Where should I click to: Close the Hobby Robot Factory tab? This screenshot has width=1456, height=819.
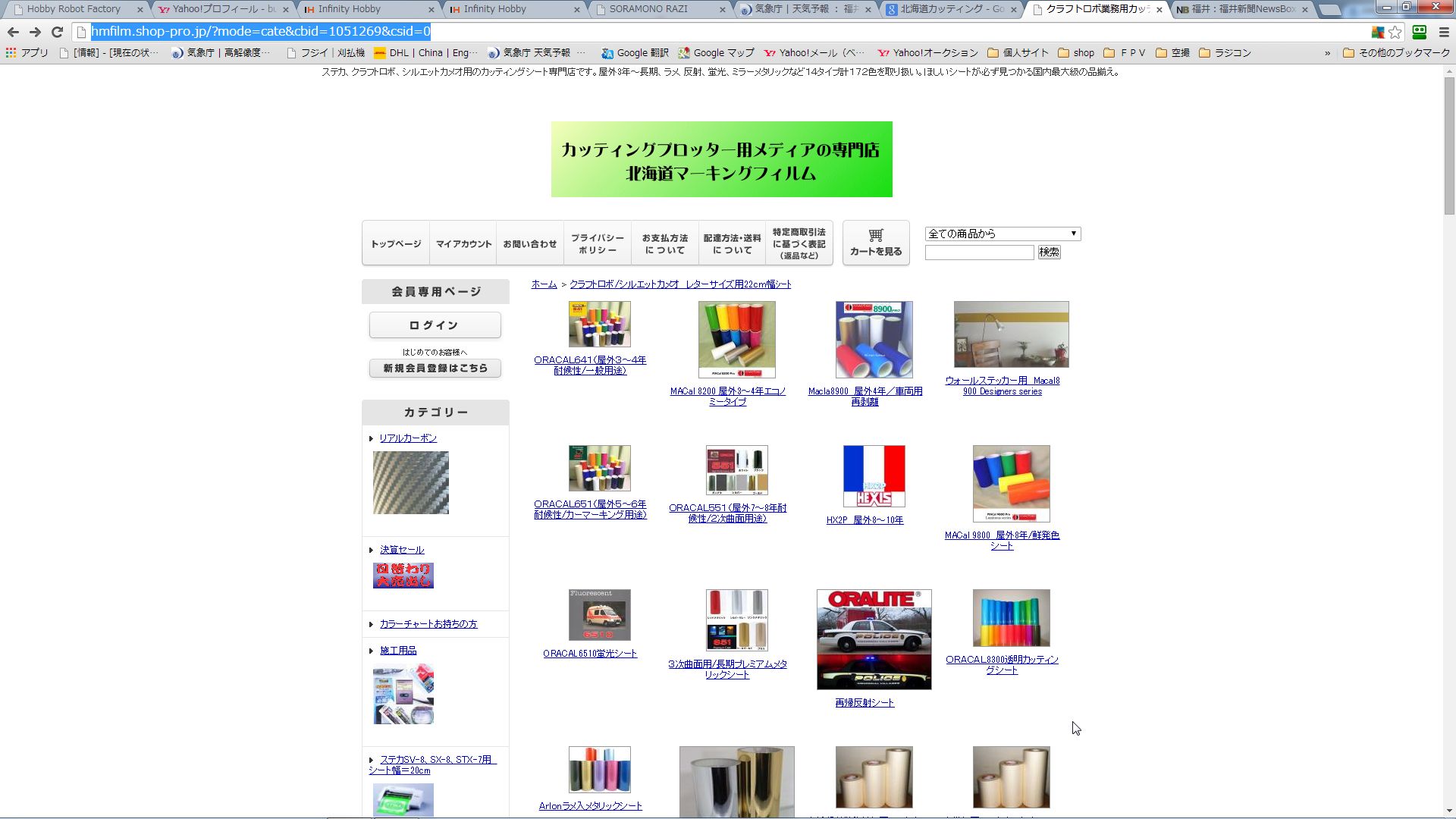coord(140,10)
